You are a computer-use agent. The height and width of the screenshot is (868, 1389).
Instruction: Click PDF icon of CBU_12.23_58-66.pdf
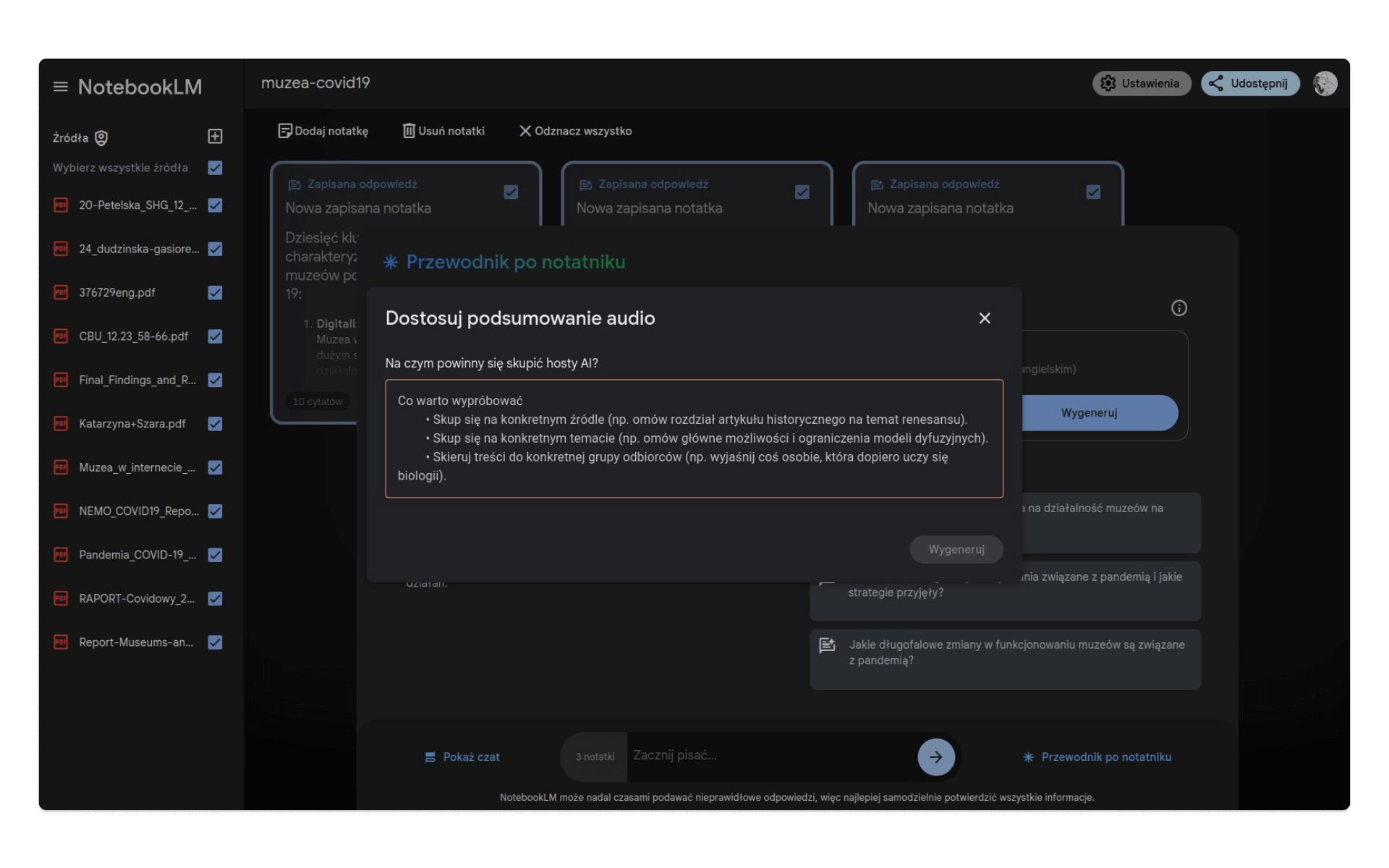(x=61, y=336)
